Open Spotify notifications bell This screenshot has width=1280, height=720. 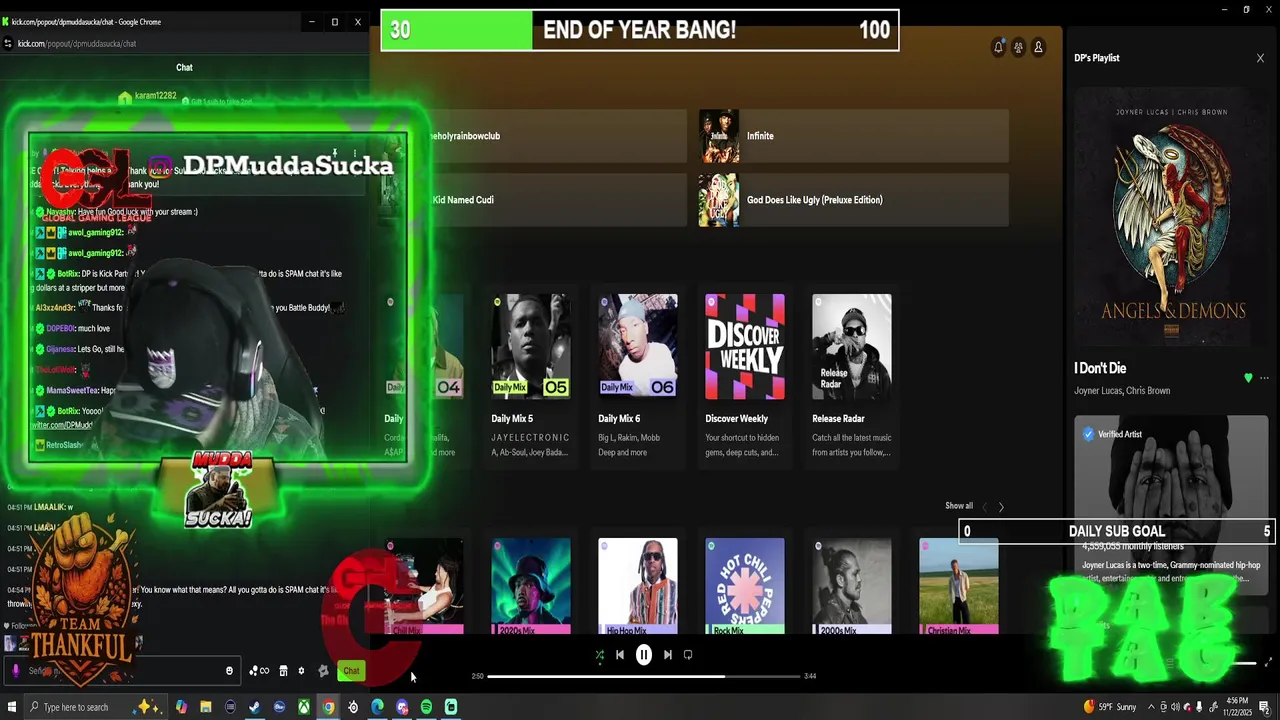click(x=998, y=47)
